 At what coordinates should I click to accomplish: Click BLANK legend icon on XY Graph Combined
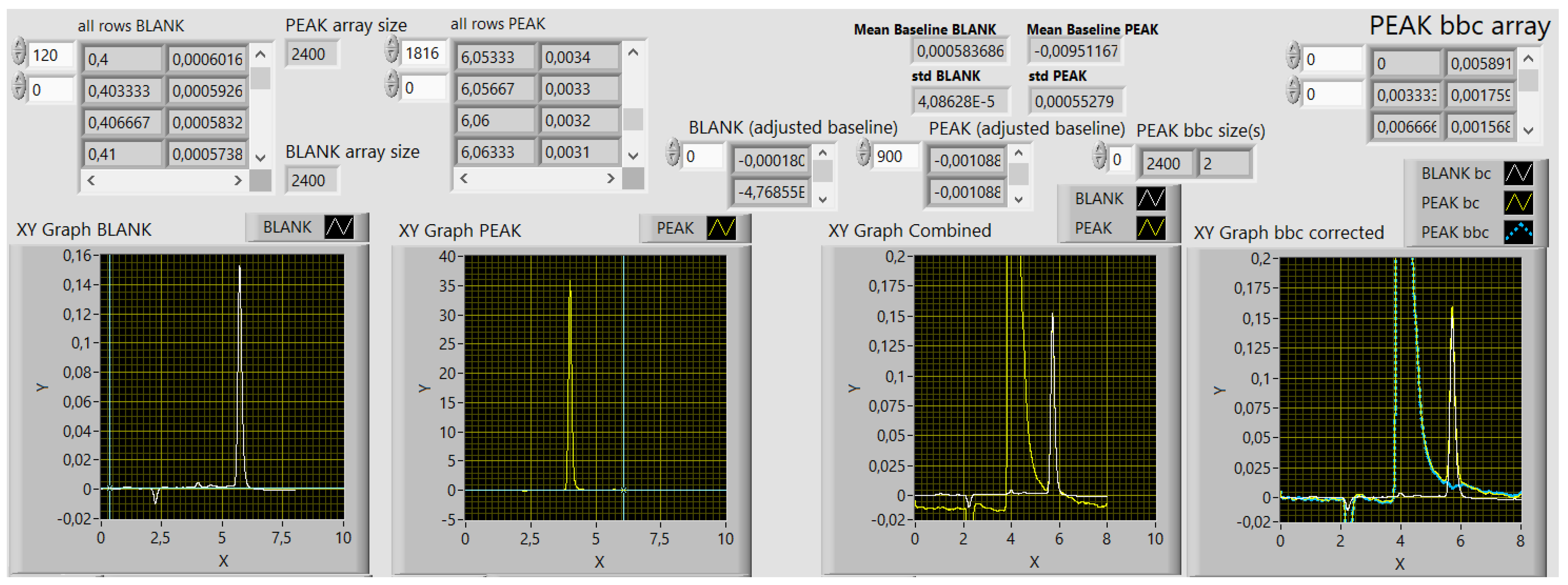(1150, 199)
